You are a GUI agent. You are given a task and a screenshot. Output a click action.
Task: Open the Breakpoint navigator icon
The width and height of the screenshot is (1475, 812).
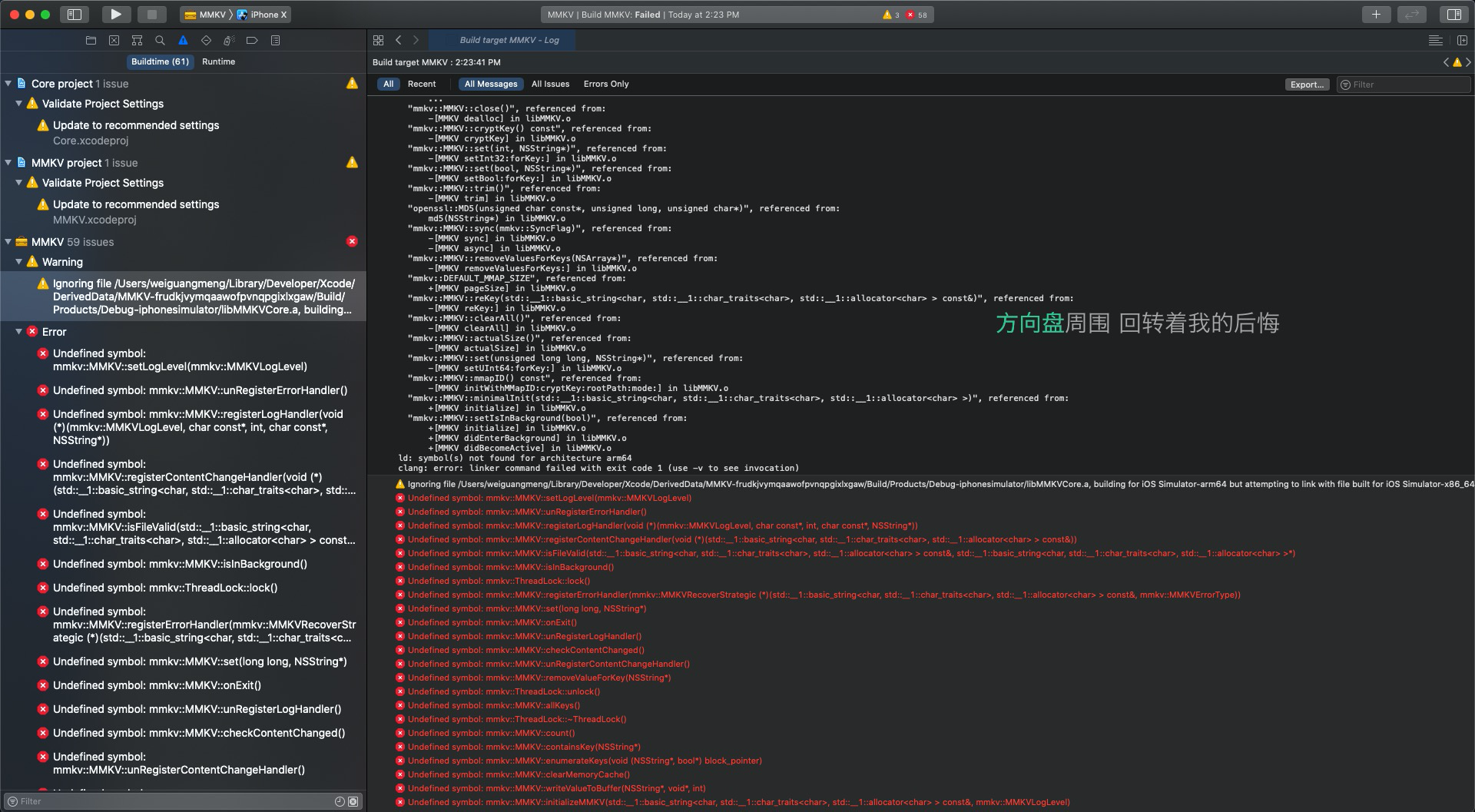click(252, 40)
